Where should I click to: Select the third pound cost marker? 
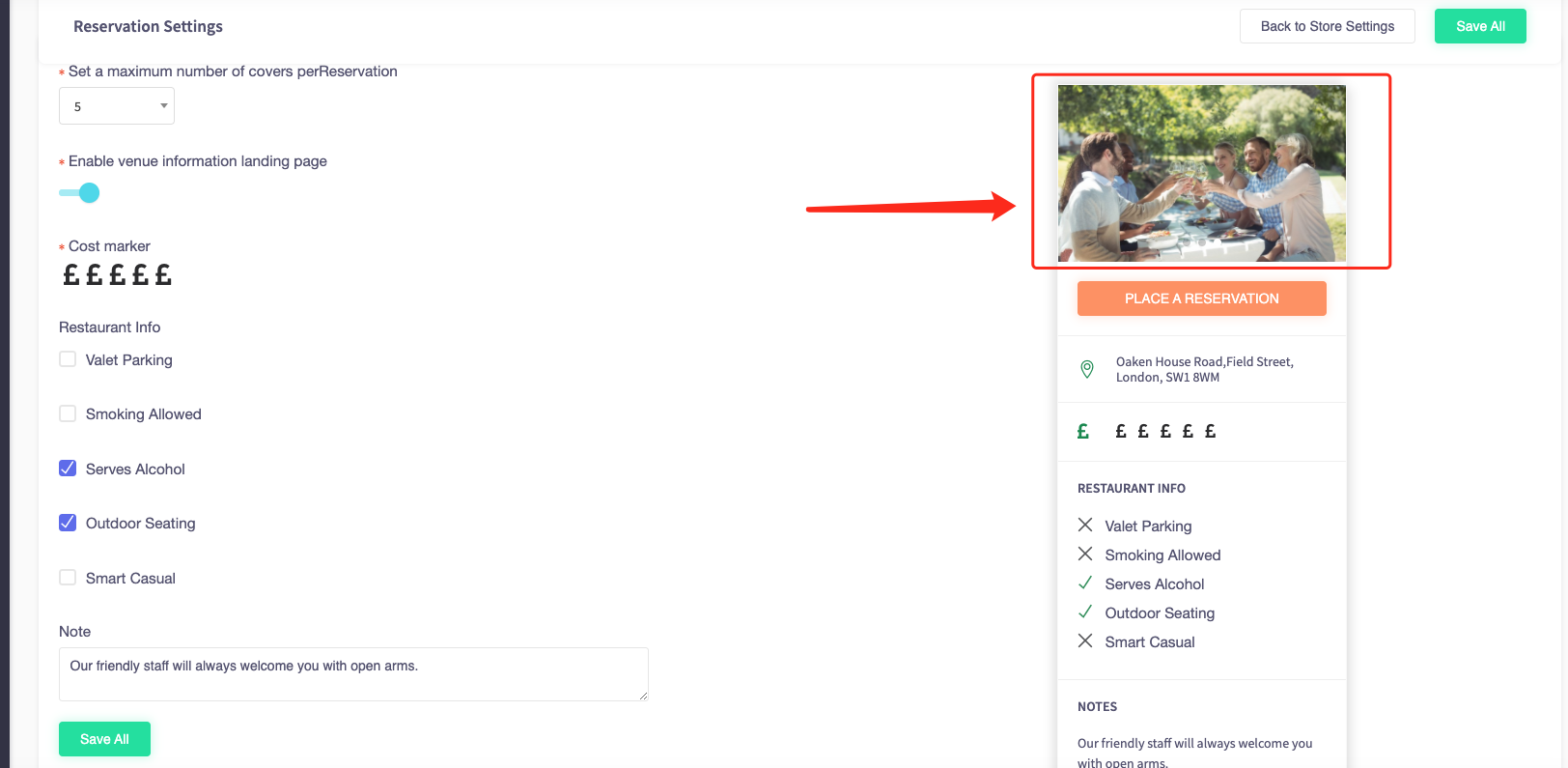[118, 275]
